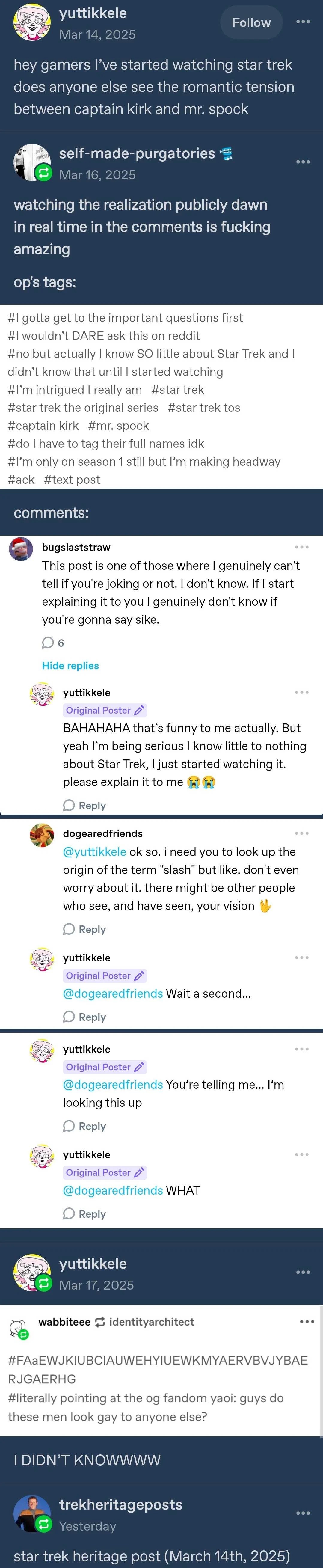Screen dimensions: 323x1568
Task: Open the options dots on dogearedfriends' comment
Action: [x=302, y=833]
